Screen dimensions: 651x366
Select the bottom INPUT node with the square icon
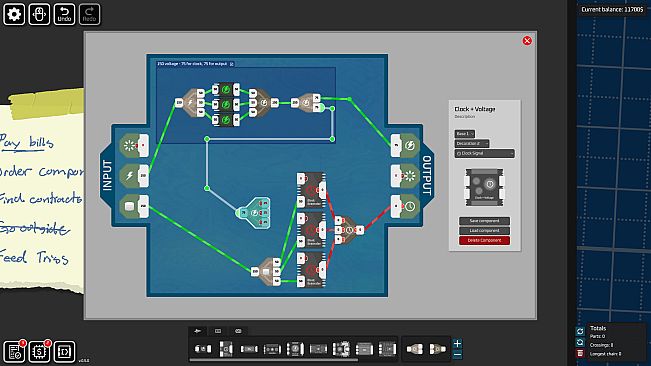tap(135, 206)
